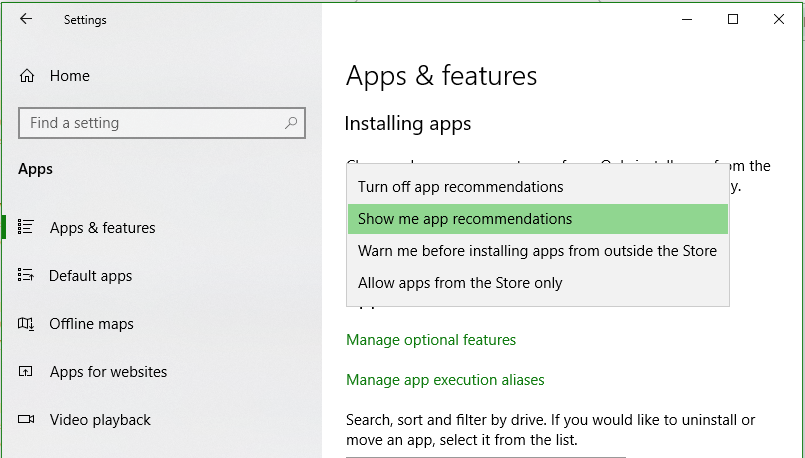Select Turn off app recommendations option

tap(460, 187)
